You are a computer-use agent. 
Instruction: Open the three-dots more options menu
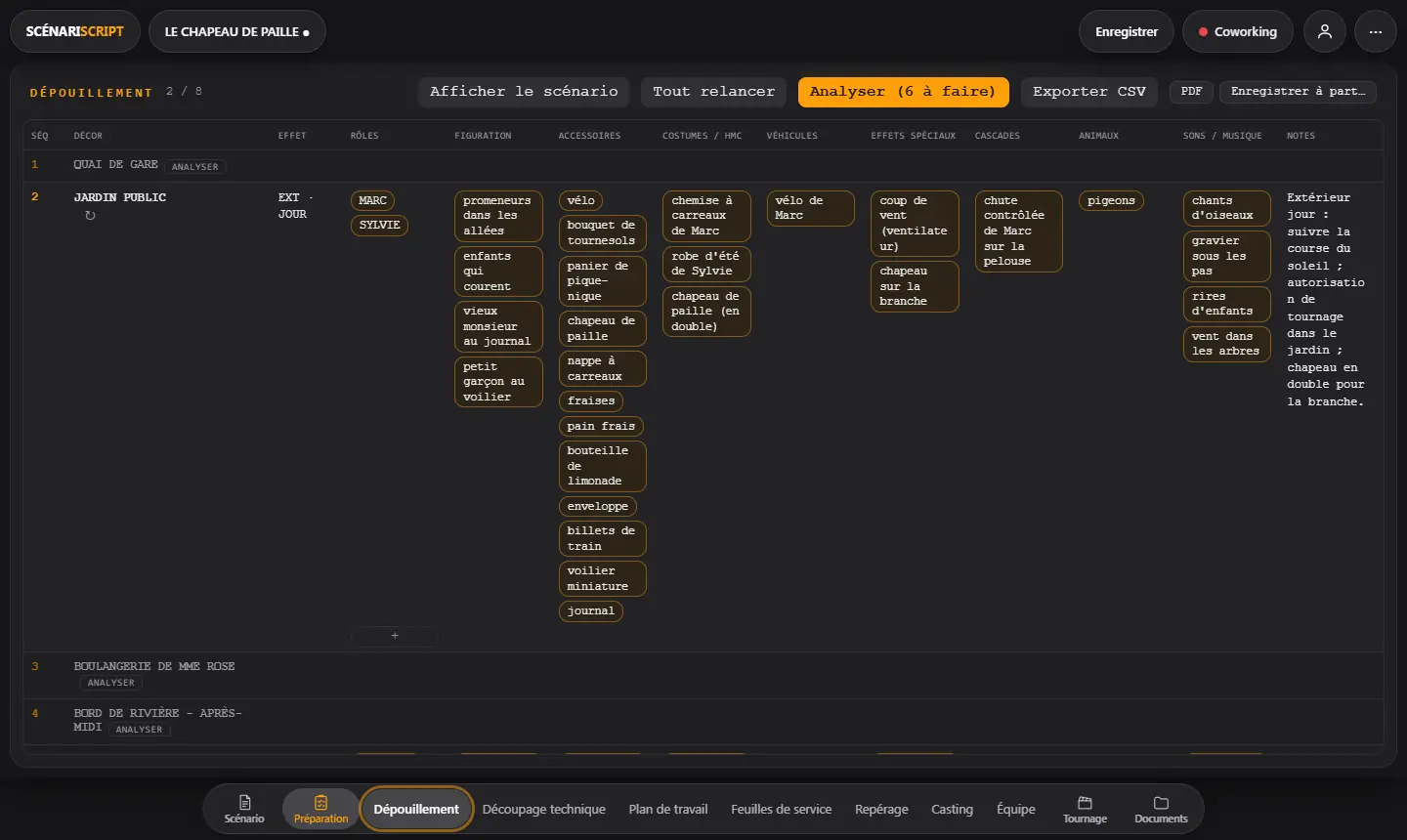pos(1376,31)
